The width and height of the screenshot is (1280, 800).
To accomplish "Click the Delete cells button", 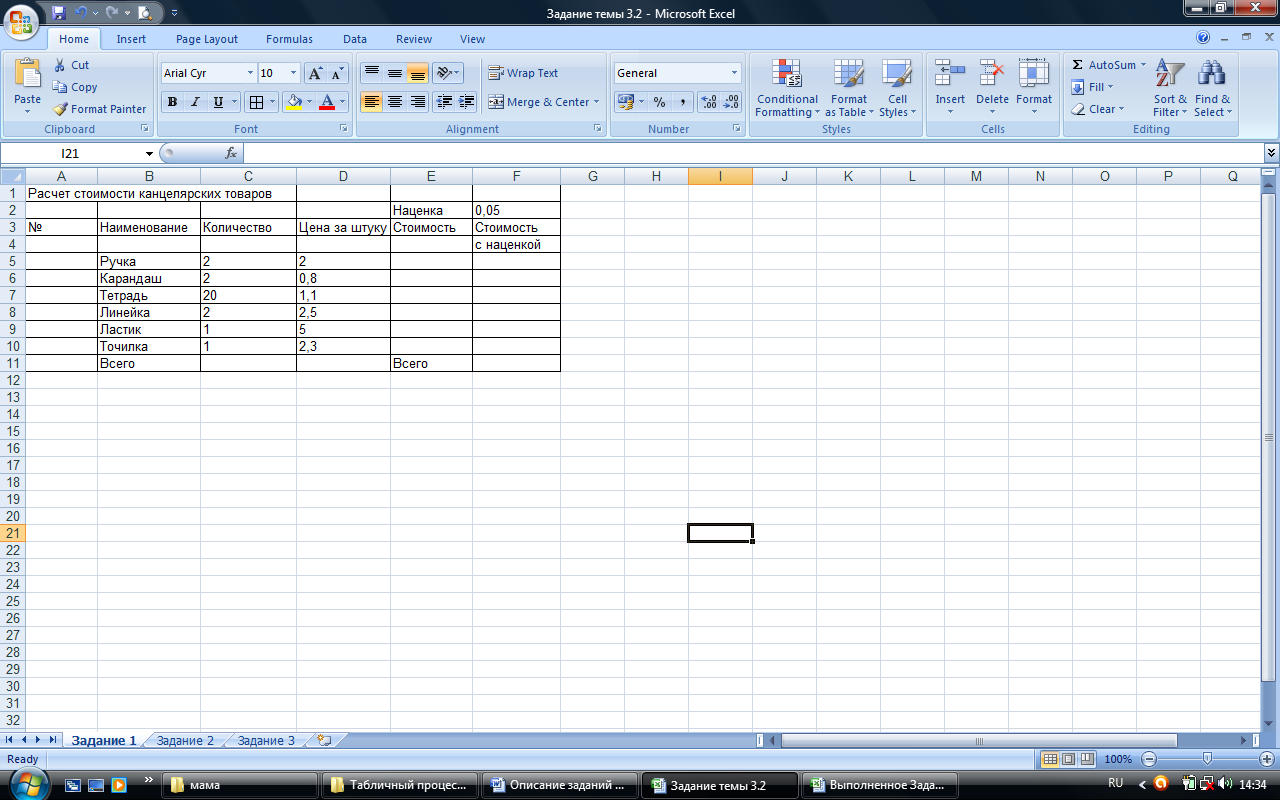I will [992, 88].
